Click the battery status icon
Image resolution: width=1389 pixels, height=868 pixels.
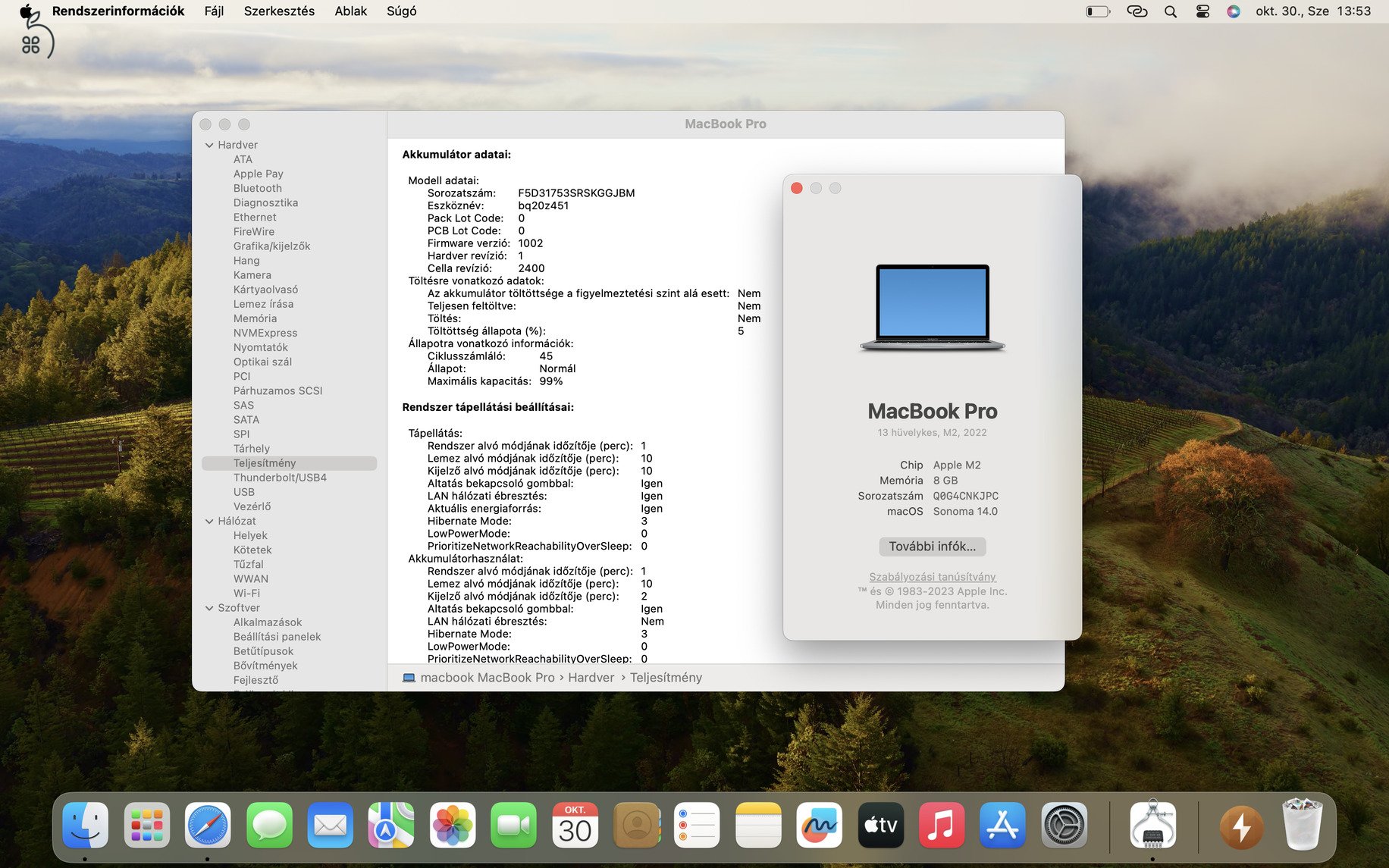click(1098, 11)
